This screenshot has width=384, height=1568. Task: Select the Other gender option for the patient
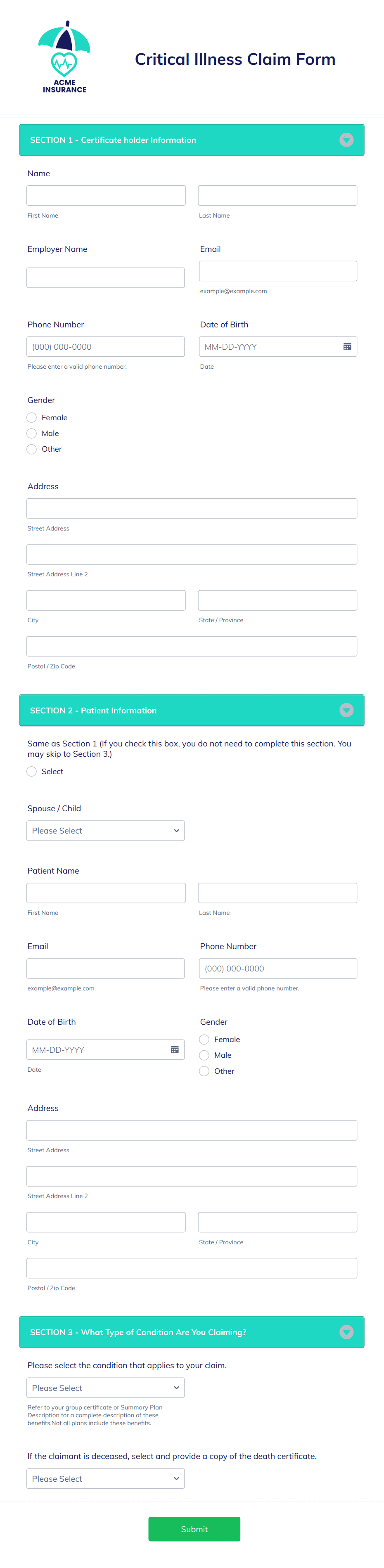204,1071
